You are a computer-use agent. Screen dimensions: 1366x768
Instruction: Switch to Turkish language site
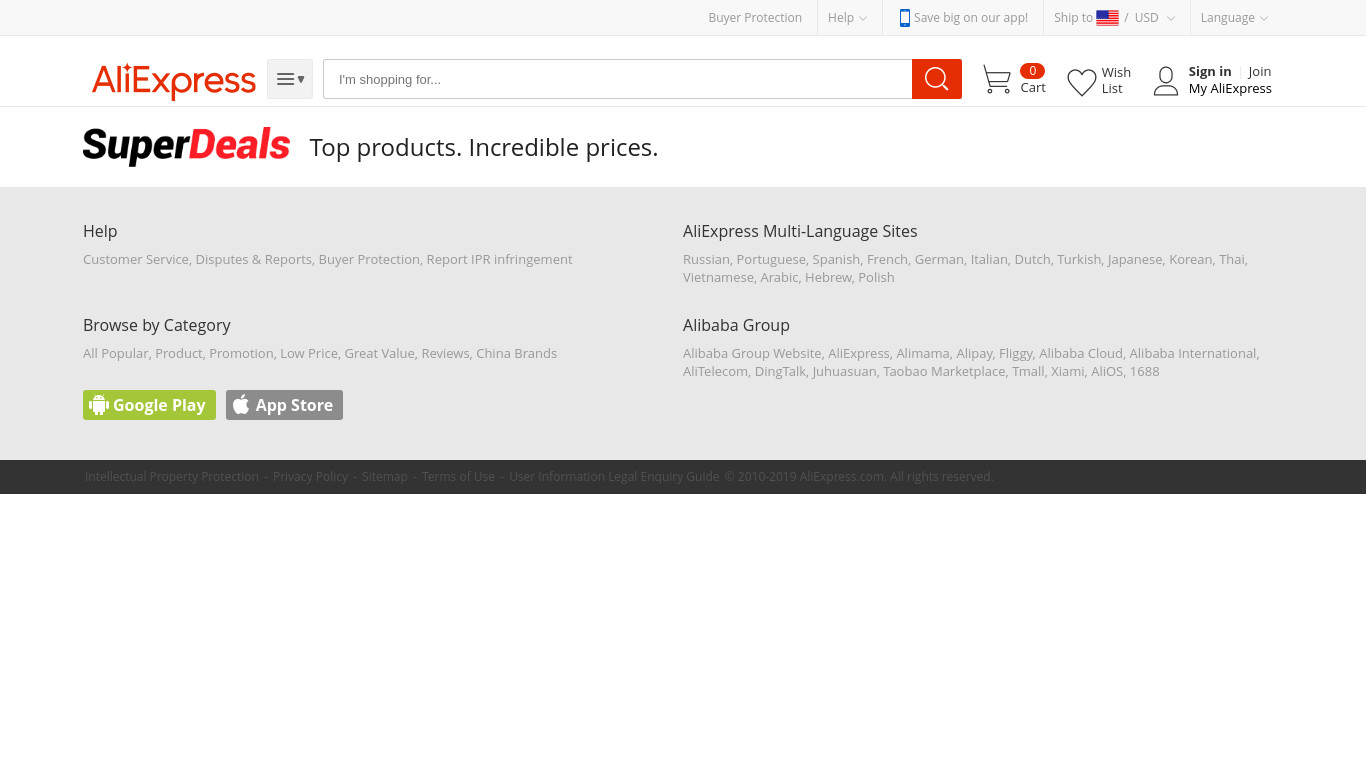pos(1079,259)
